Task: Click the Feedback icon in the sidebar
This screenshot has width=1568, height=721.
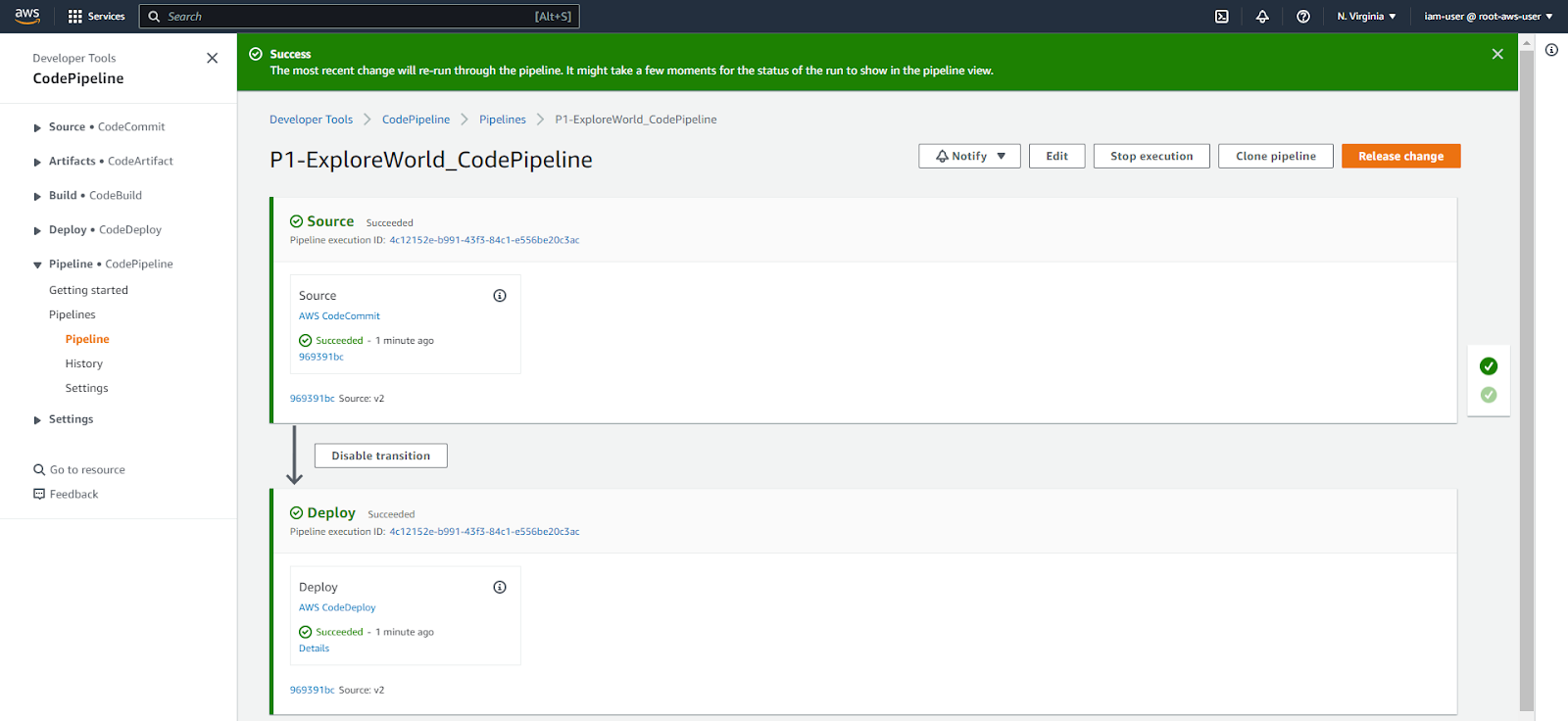Action: pos(39,494)
